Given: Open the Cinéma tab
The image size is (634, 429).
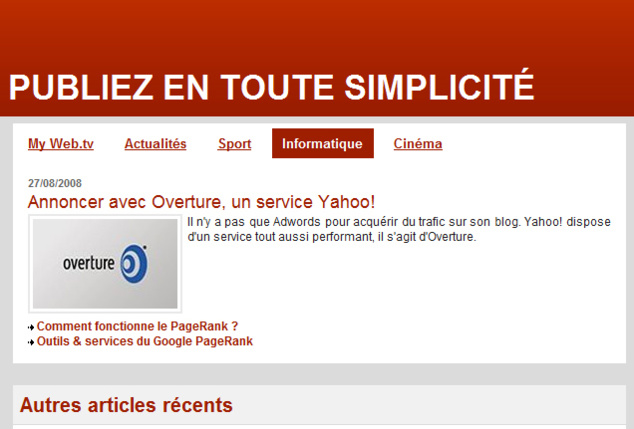Looking at the screenshot, I should click(x=417, y=144).
